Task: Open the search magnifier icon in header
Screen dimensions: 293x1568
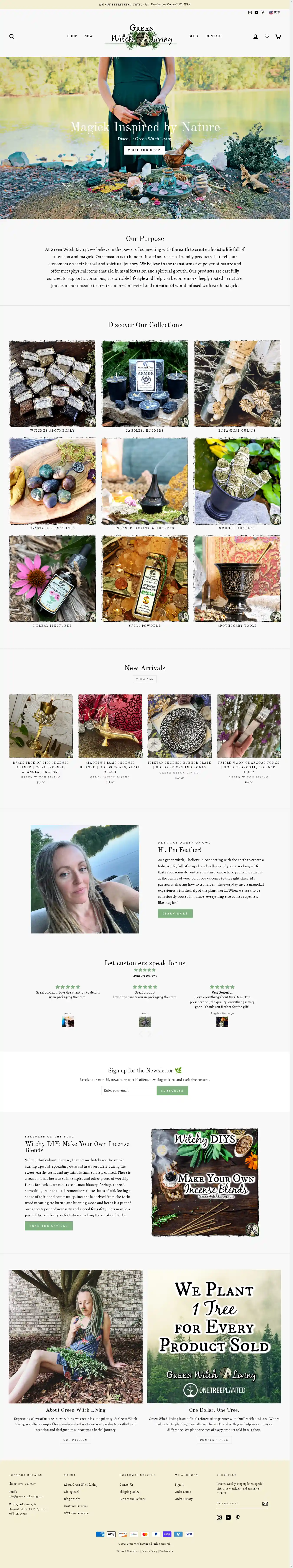Action: tap(12, 36)
